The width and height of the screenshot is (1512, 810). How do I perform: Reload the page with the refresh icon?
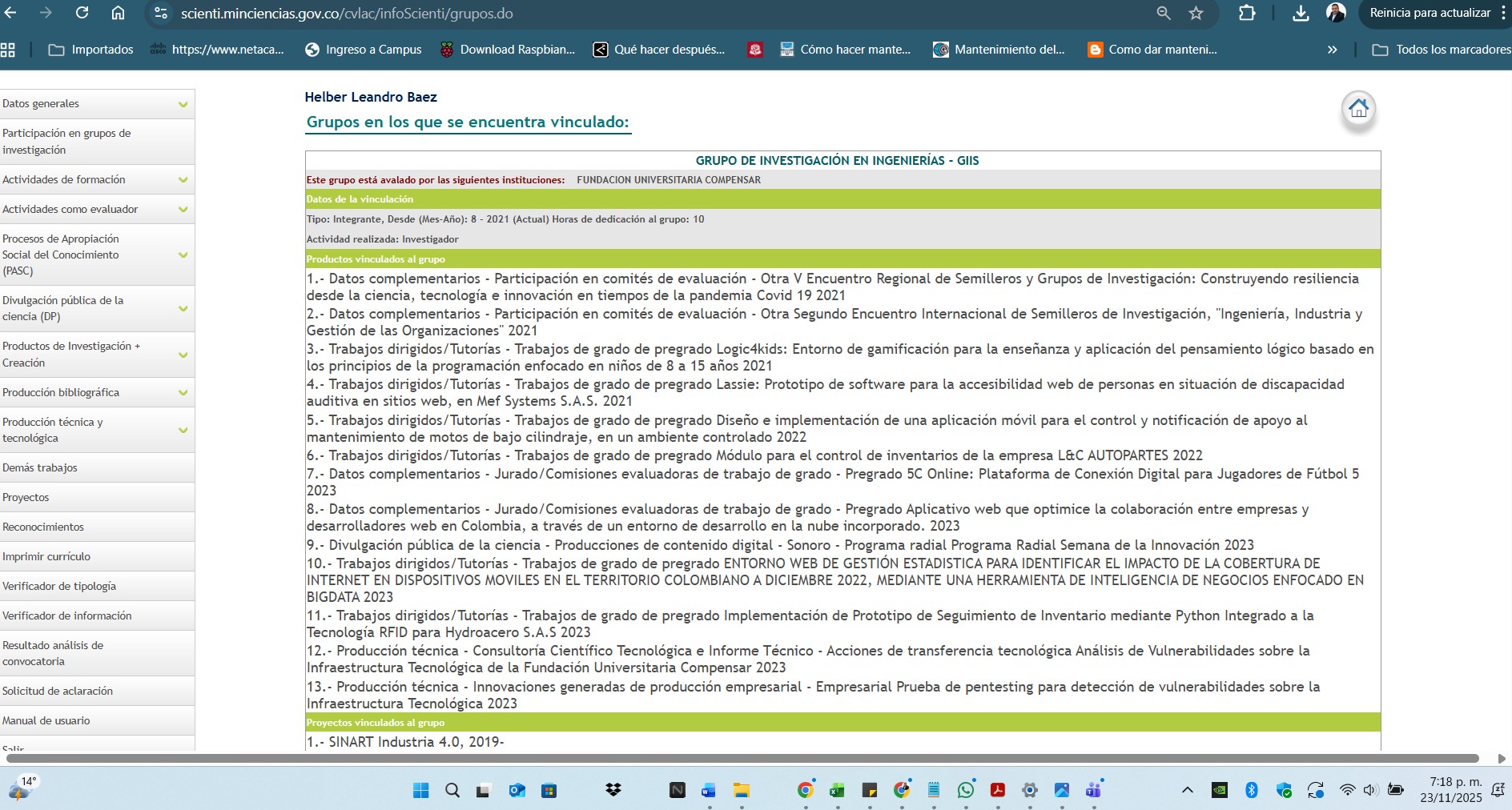point(82,13)
